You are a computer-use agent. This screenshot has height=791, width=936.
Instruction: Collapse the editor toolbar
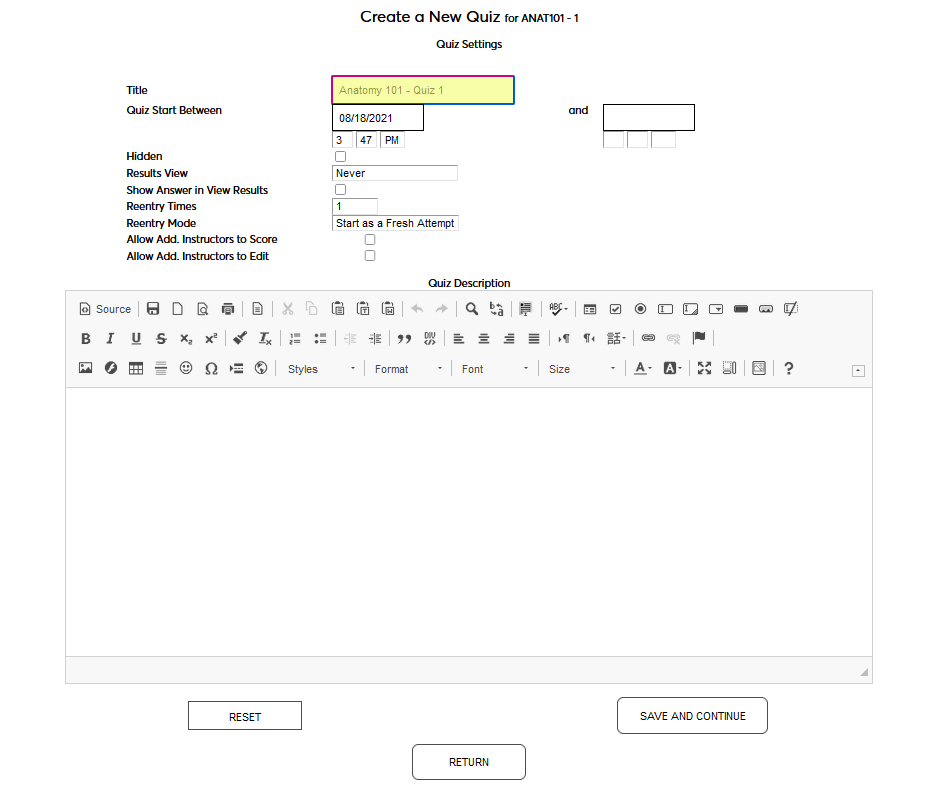coord(858,371)
